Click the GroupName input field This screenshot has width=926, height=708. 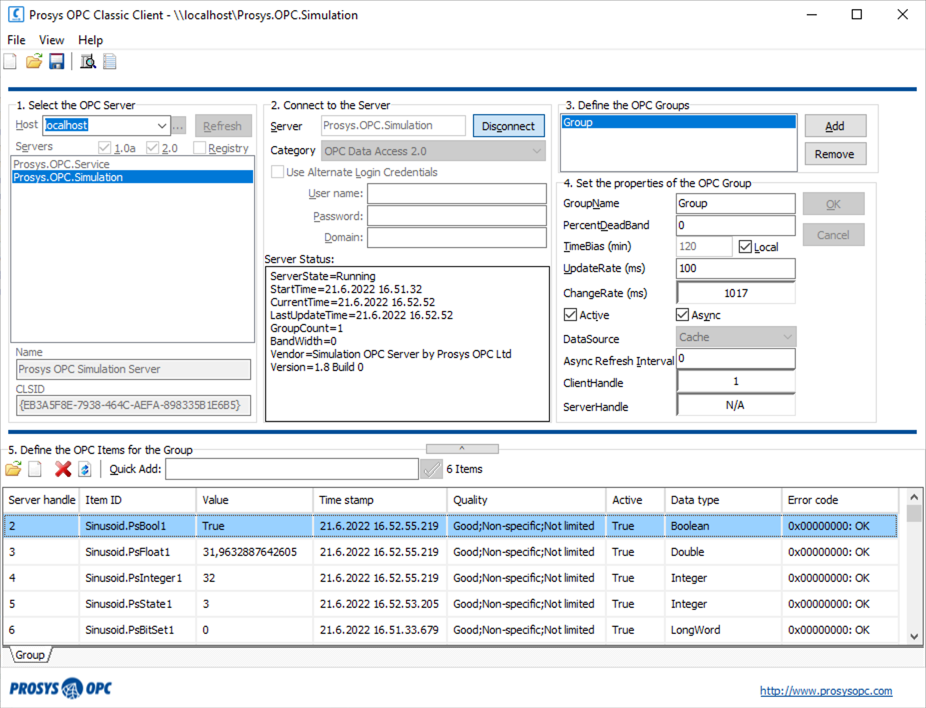point(736,203)
